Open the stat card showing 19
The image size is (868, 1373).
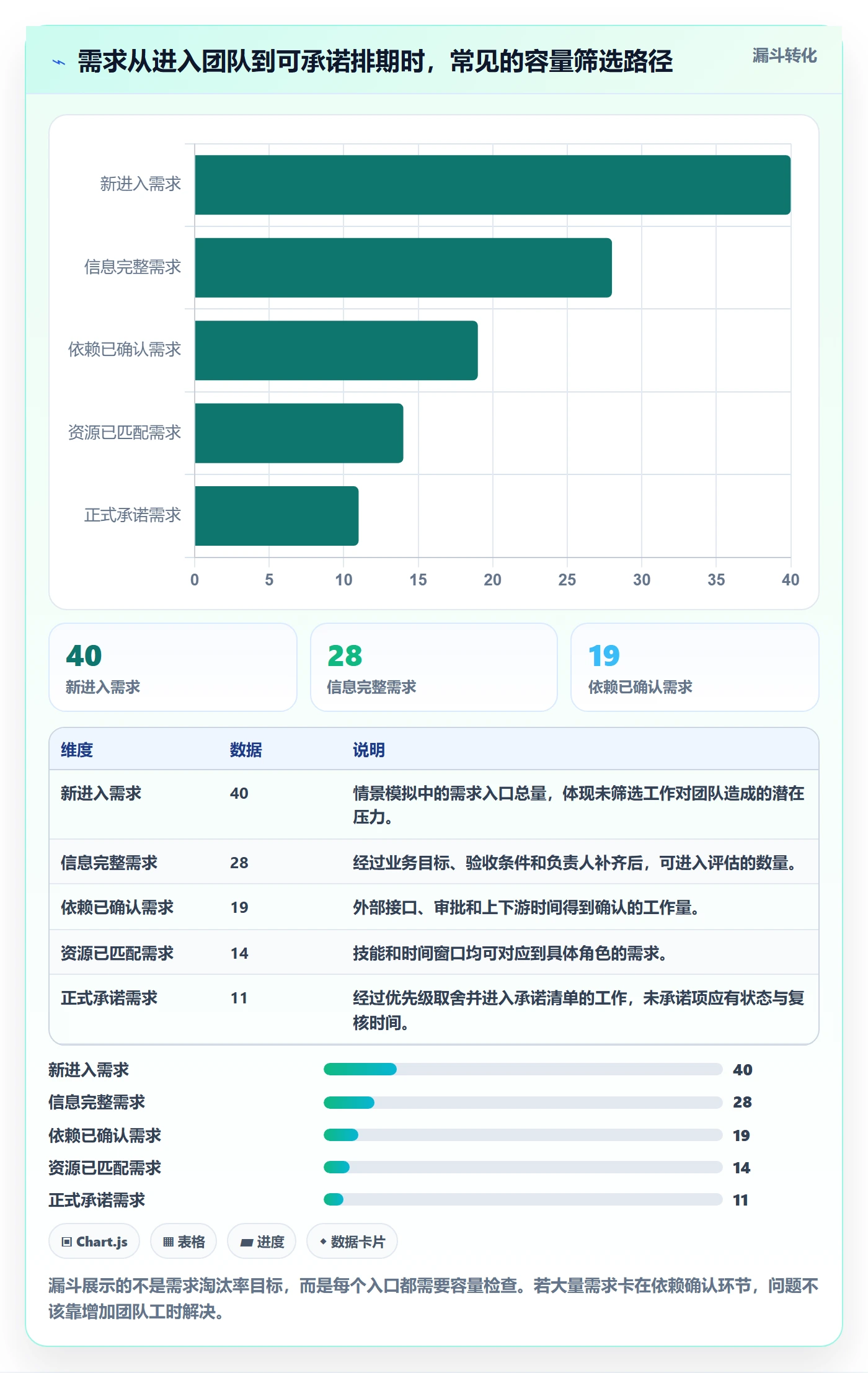click(x=695, y=667)
